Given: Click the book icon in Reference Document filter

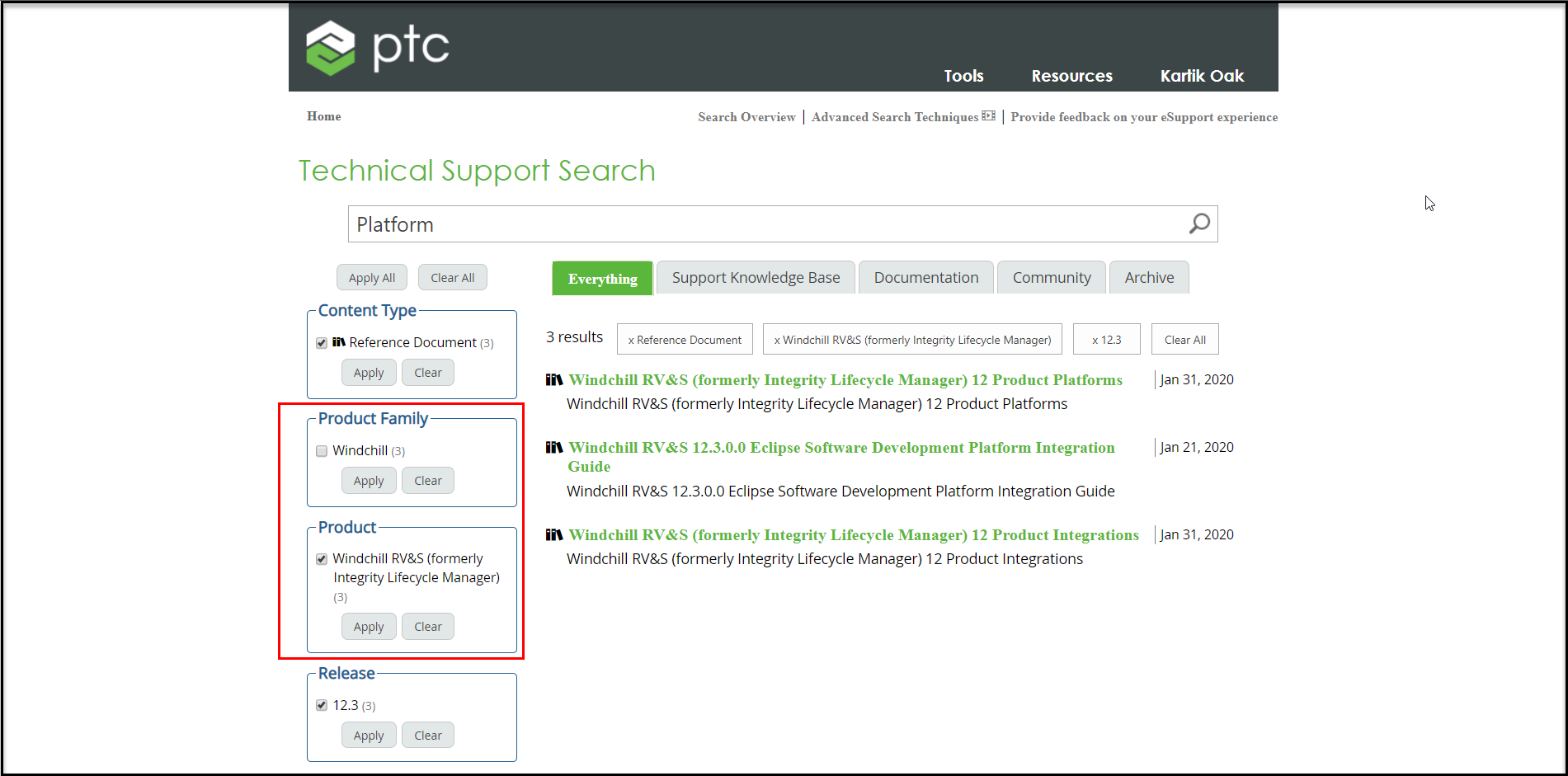Looking at the screenshot, I should [x=339, y=341].
